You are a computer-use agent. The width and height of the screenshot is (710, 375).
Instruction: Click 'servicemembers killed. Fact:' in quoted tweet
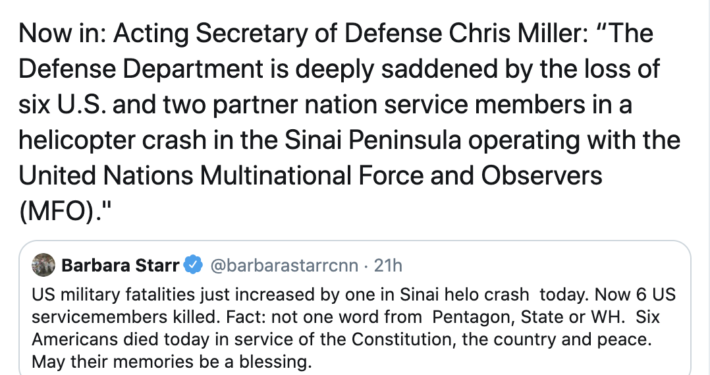coord(148,317)
